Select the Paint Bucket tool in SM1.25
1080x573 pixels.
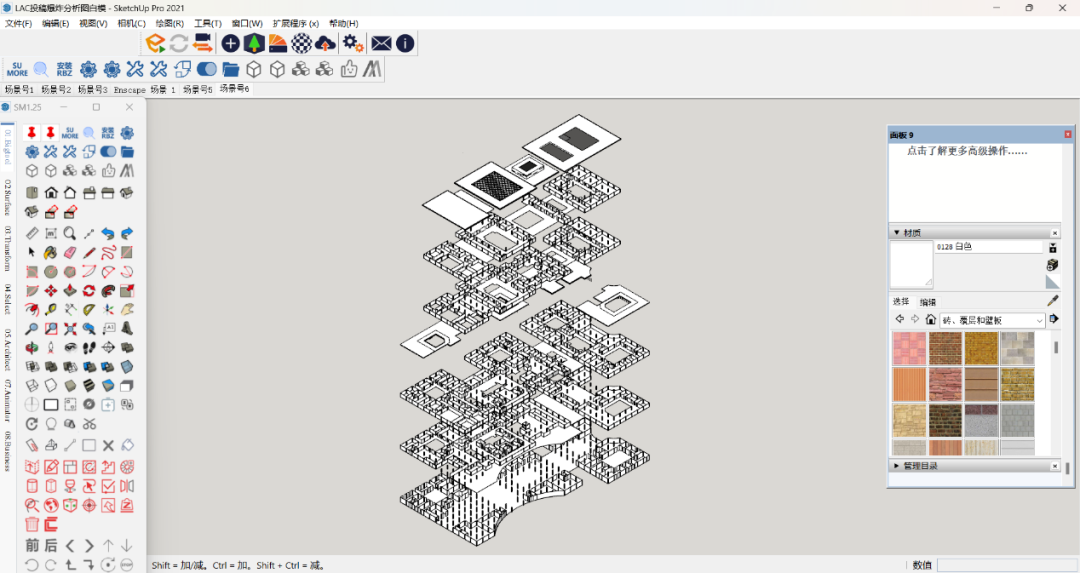pos(50,253)
